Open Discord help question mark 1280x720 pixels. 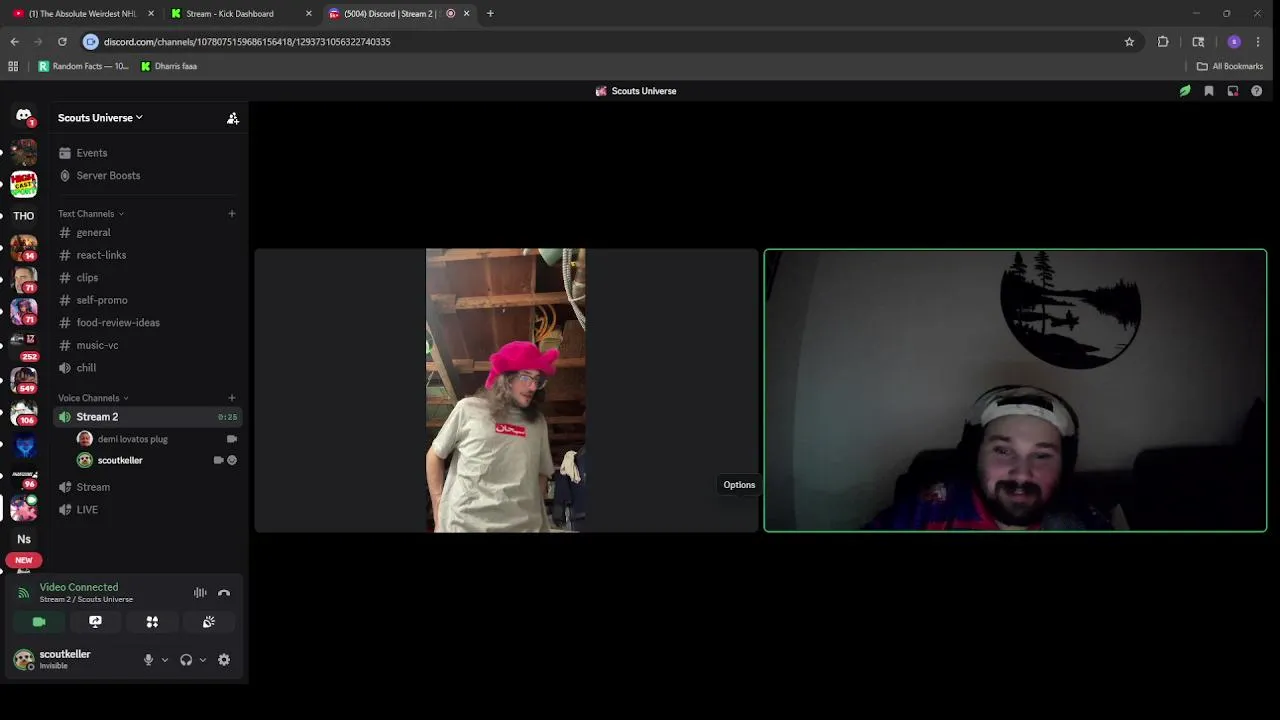tap(1257, 91)
